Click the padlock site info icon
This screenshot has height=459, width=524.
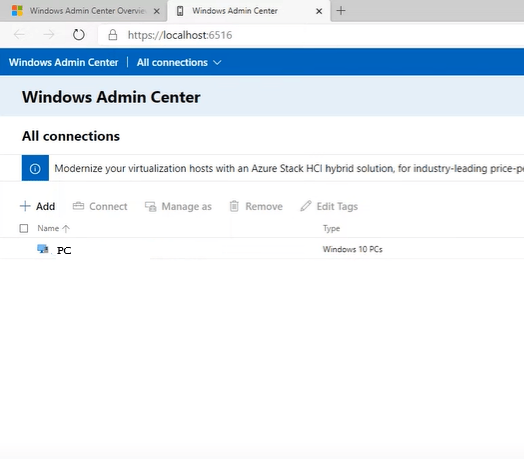point(113,35)
